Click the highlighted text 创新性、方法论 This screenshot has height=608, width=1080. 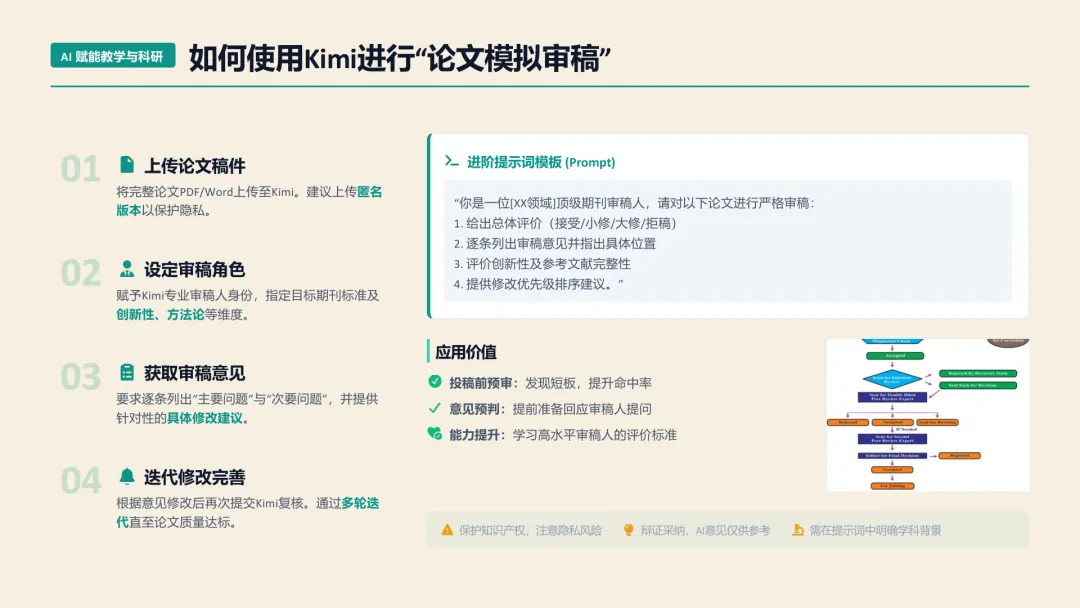coord(160,315)
